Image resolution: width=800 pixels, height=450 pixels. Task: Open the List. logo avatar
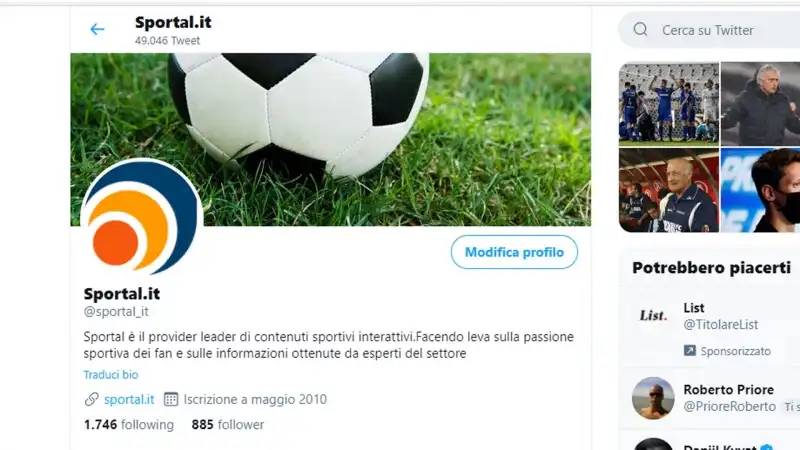point(653,316)
